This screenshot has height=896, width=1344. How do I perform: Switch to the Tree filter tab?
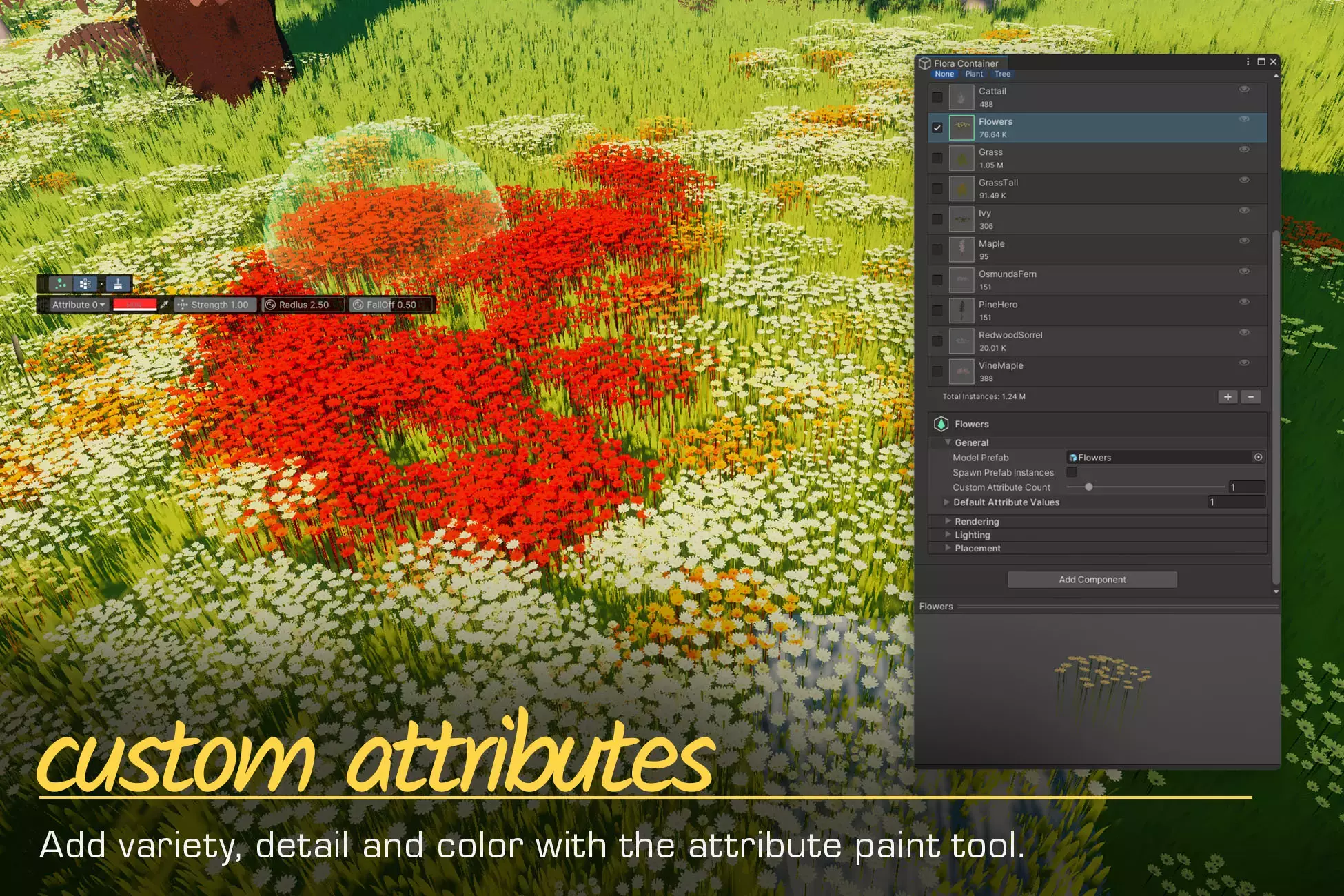pyautogui.click(x=1002, y=74)
